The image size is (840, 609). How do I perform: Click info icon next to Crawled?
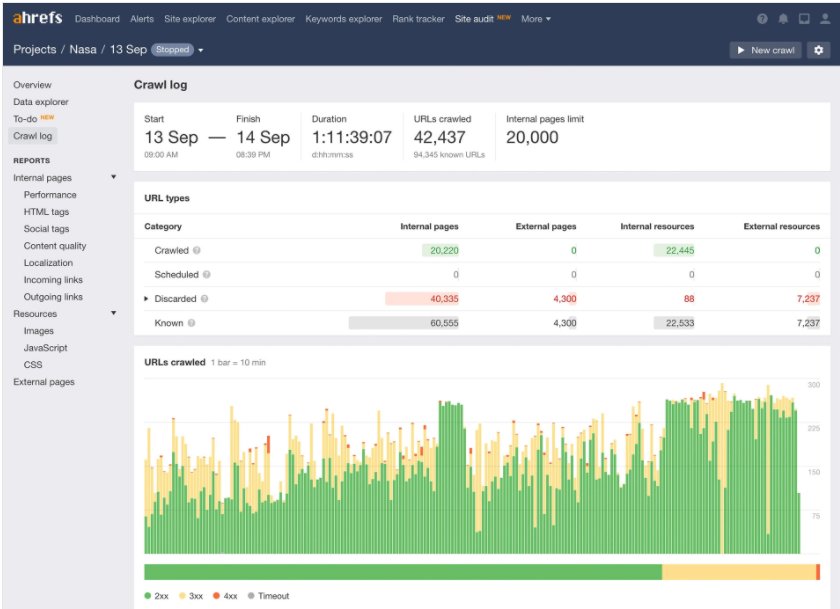[197, 251]
